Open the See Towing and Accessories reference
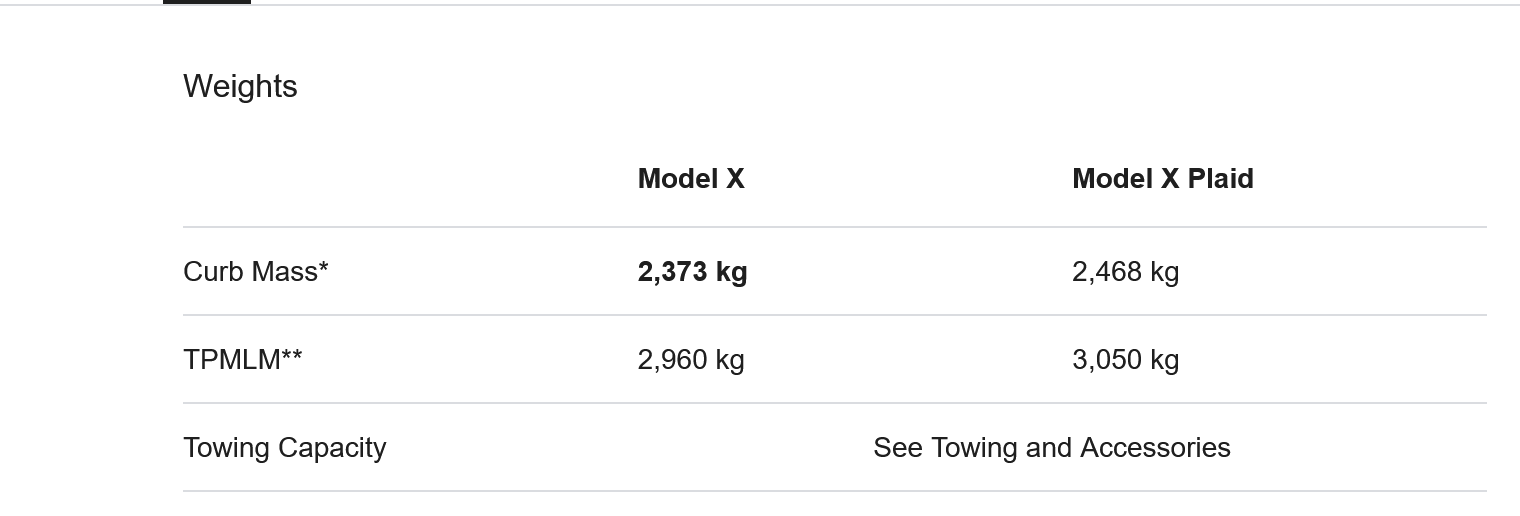The width and height of the screenshot is (1520, 516). [x=1052, y=448]
